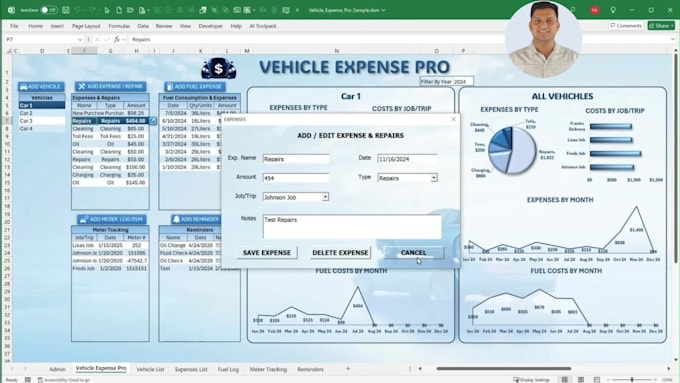
Task: Click the Amount input field
Action: [x=296, y=178]
